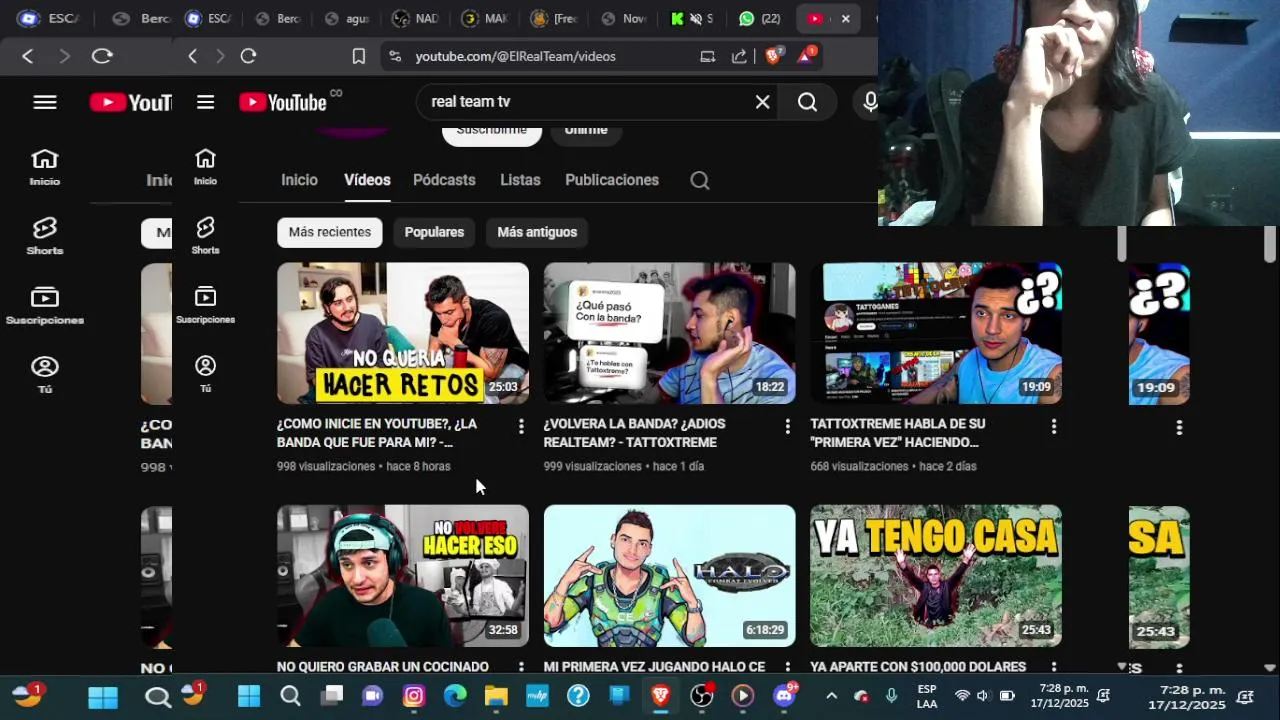Select the 'Más antiguos' filter chip

coord(537,232)
